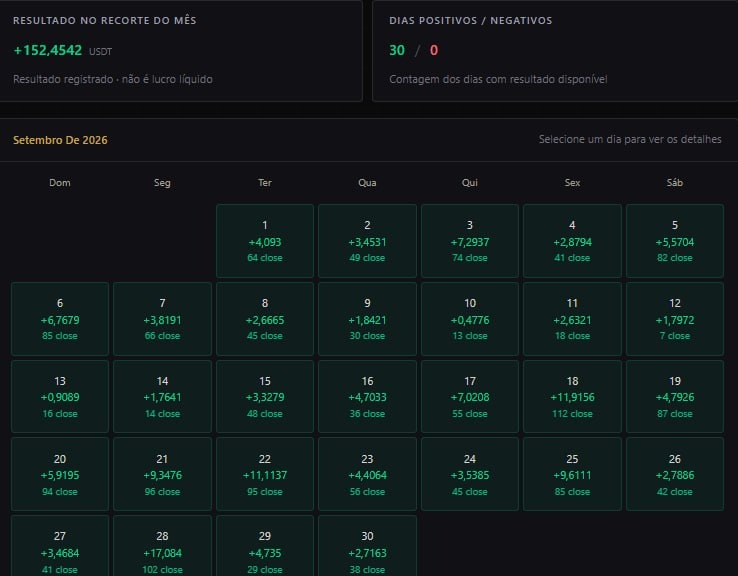
Task: Open day 24 showing +3,5385
Action: pos(470,474)
